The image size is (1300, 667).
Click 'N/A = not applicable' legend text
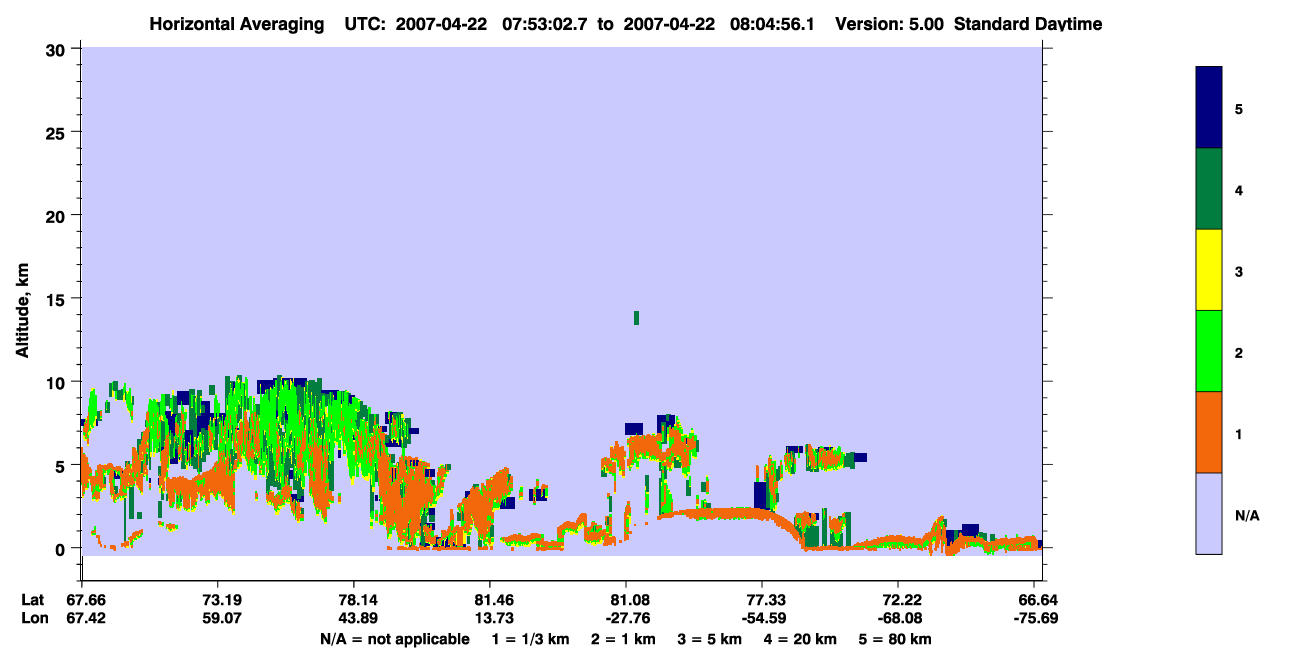click(395, 639)
